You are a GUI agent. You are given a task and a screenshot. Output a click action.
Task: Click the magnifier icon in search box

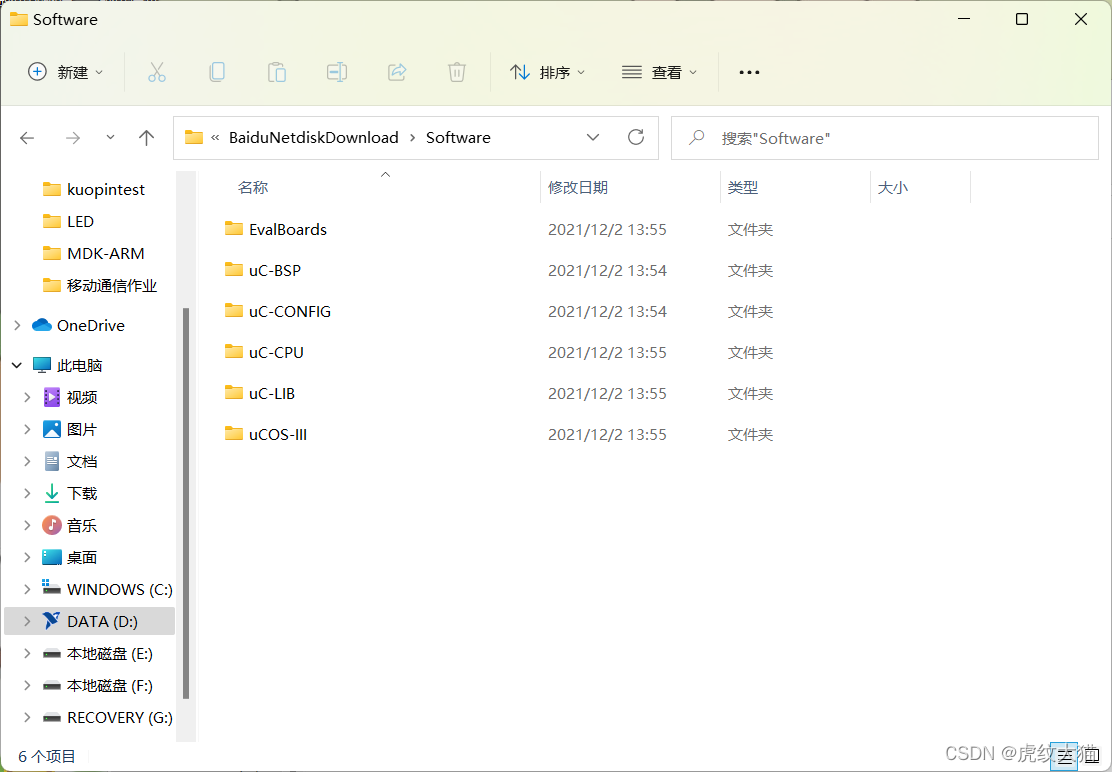tap(696, 137)
